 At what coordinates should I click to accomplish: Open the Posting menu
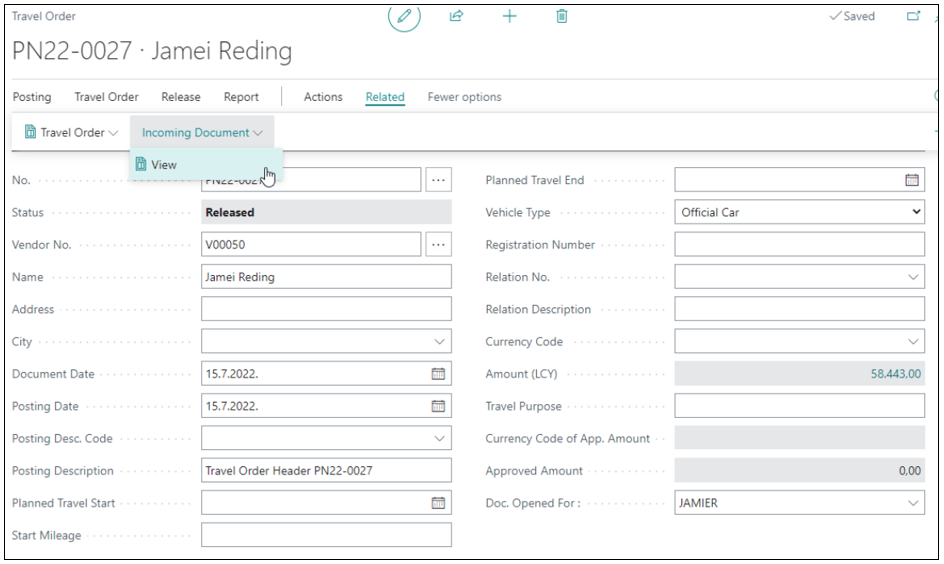(x=32, y=97)
